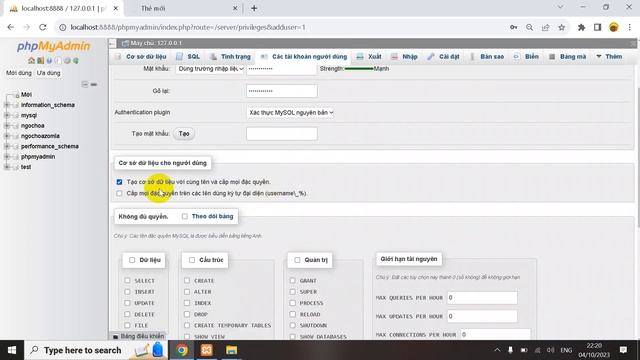
Task: Select the Mới dùng recent tab in sidebar
Action: [18, 73]
